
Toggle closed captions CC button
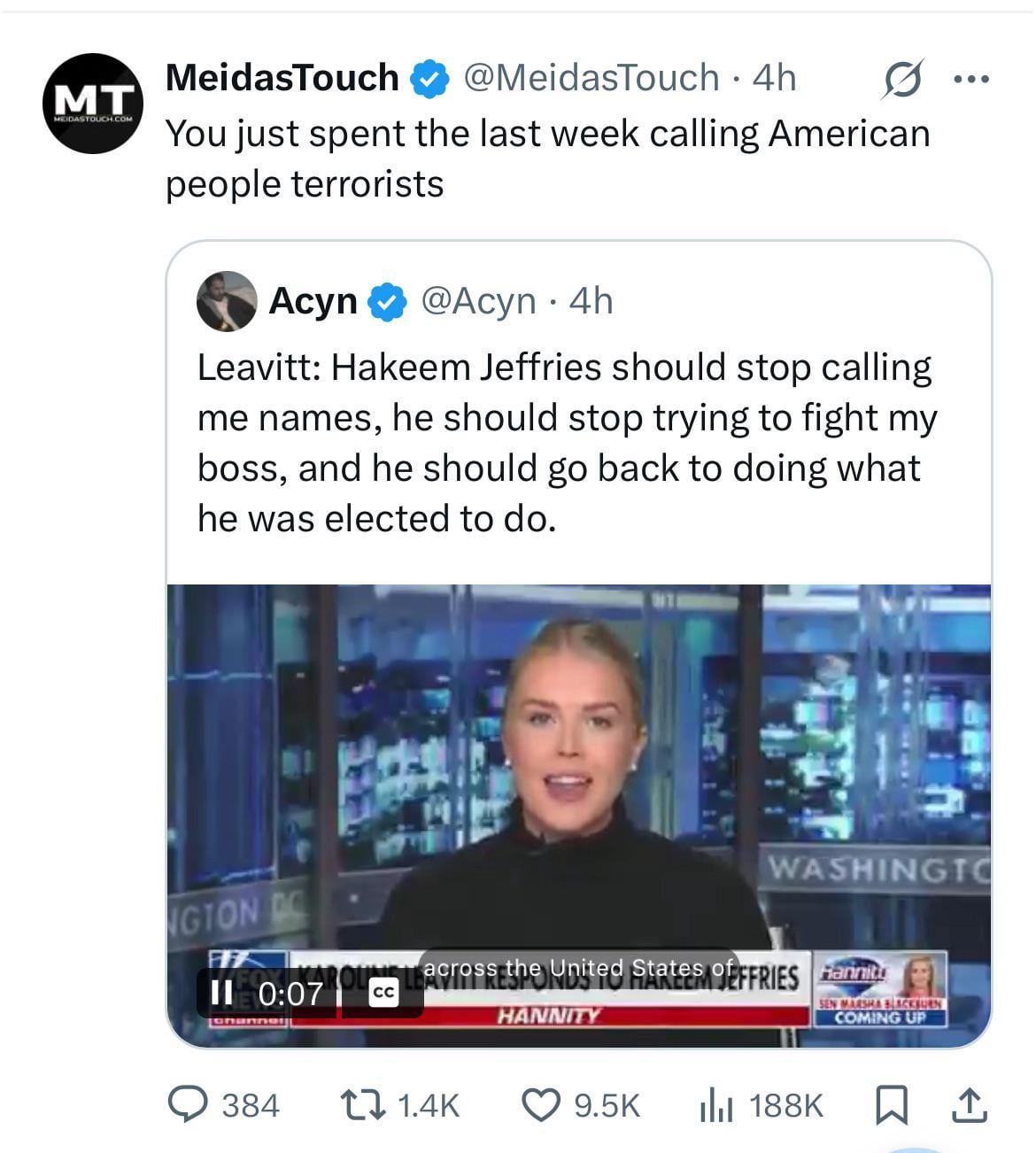(x=383, y=993)
